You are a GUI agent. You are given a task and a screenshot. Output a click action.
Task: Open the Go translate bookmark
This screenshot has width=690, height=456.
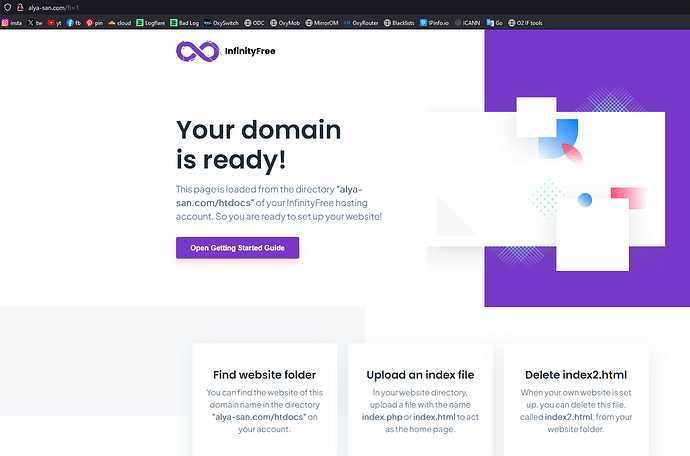pyautogui.click(x=494, y=23)
